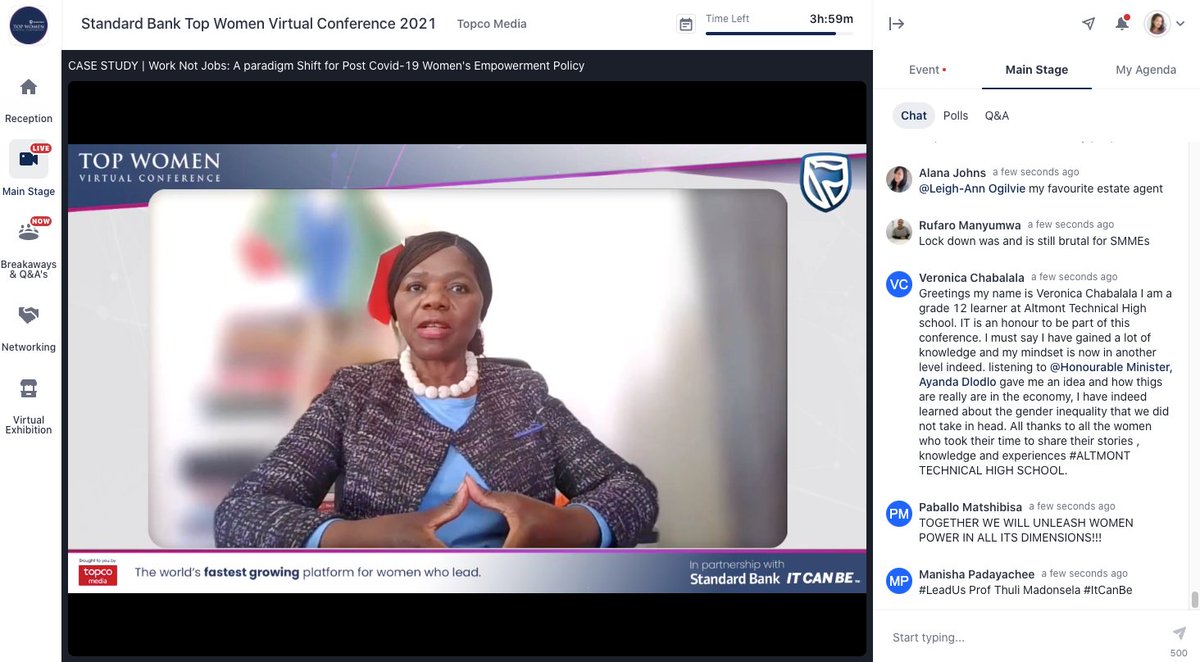1200x662 pixels.
Task: Click the conference title in header
Action: (x=258, y=24)
